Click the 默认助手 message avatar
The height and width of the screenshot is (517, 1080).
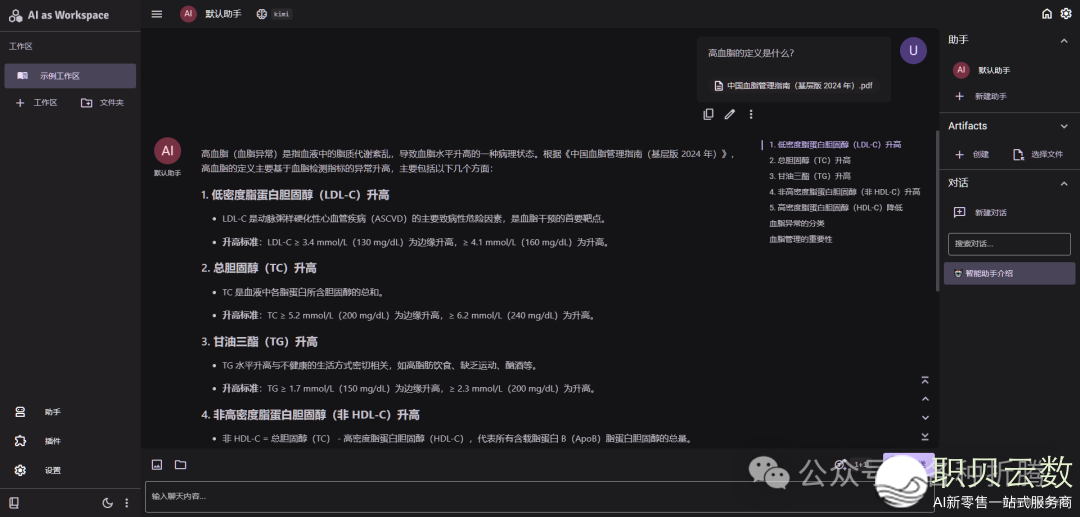coord(167,151)
